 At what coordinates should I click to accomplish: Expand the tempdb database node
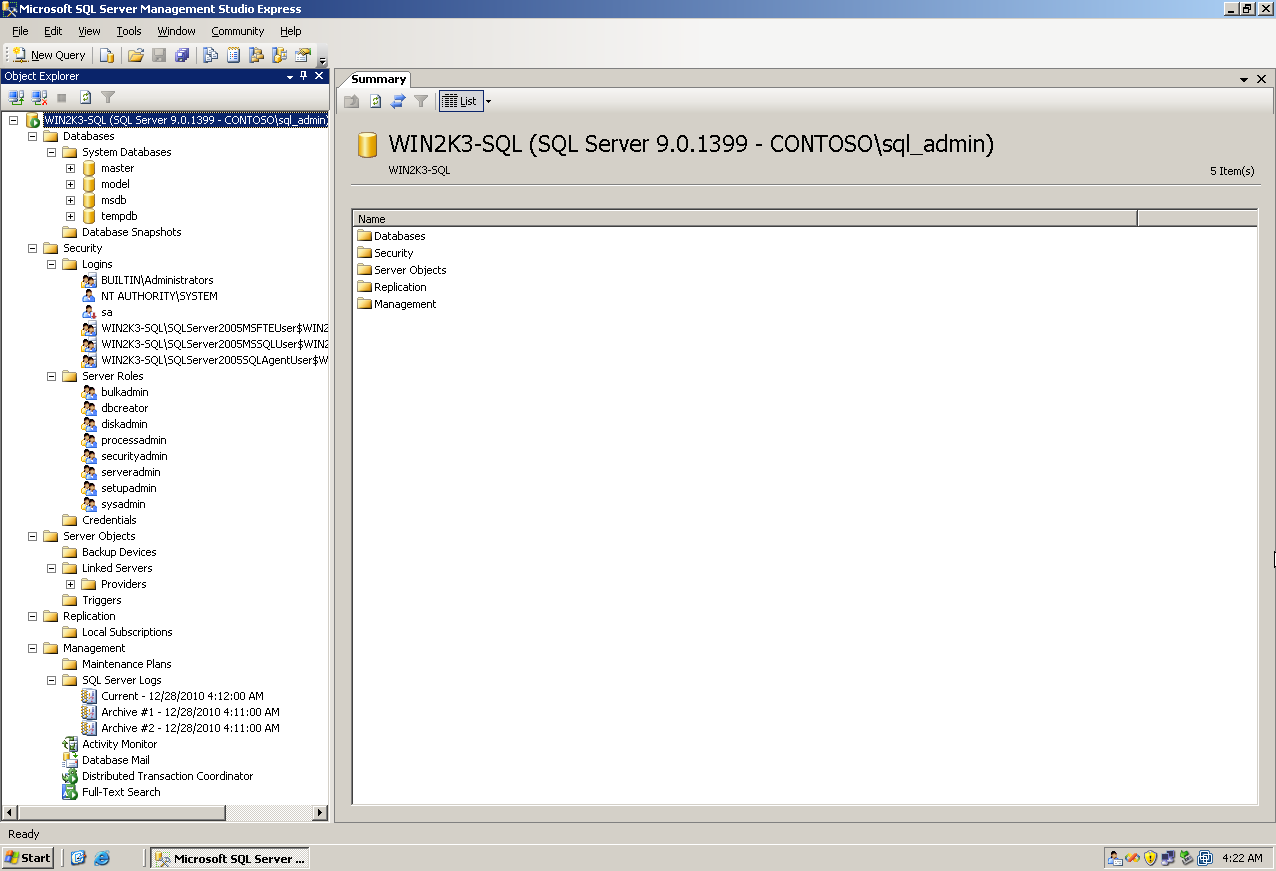(71, 216)
